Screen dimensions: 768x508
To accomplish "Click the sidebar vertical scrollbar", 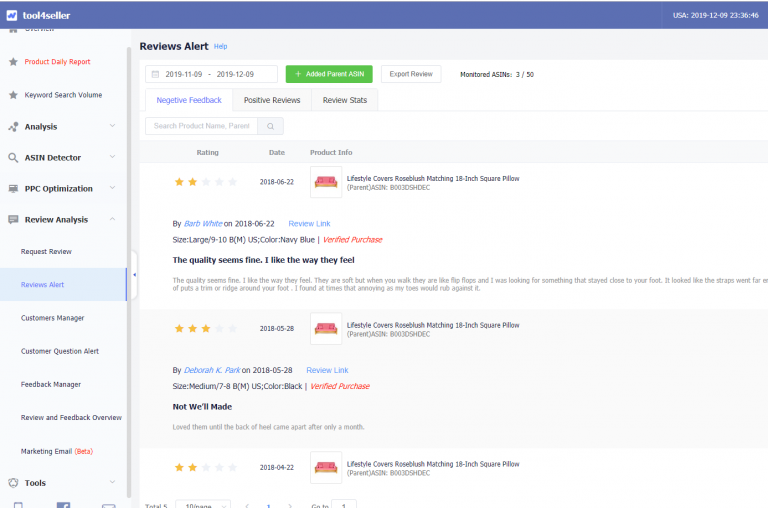I will coord(129,272).
